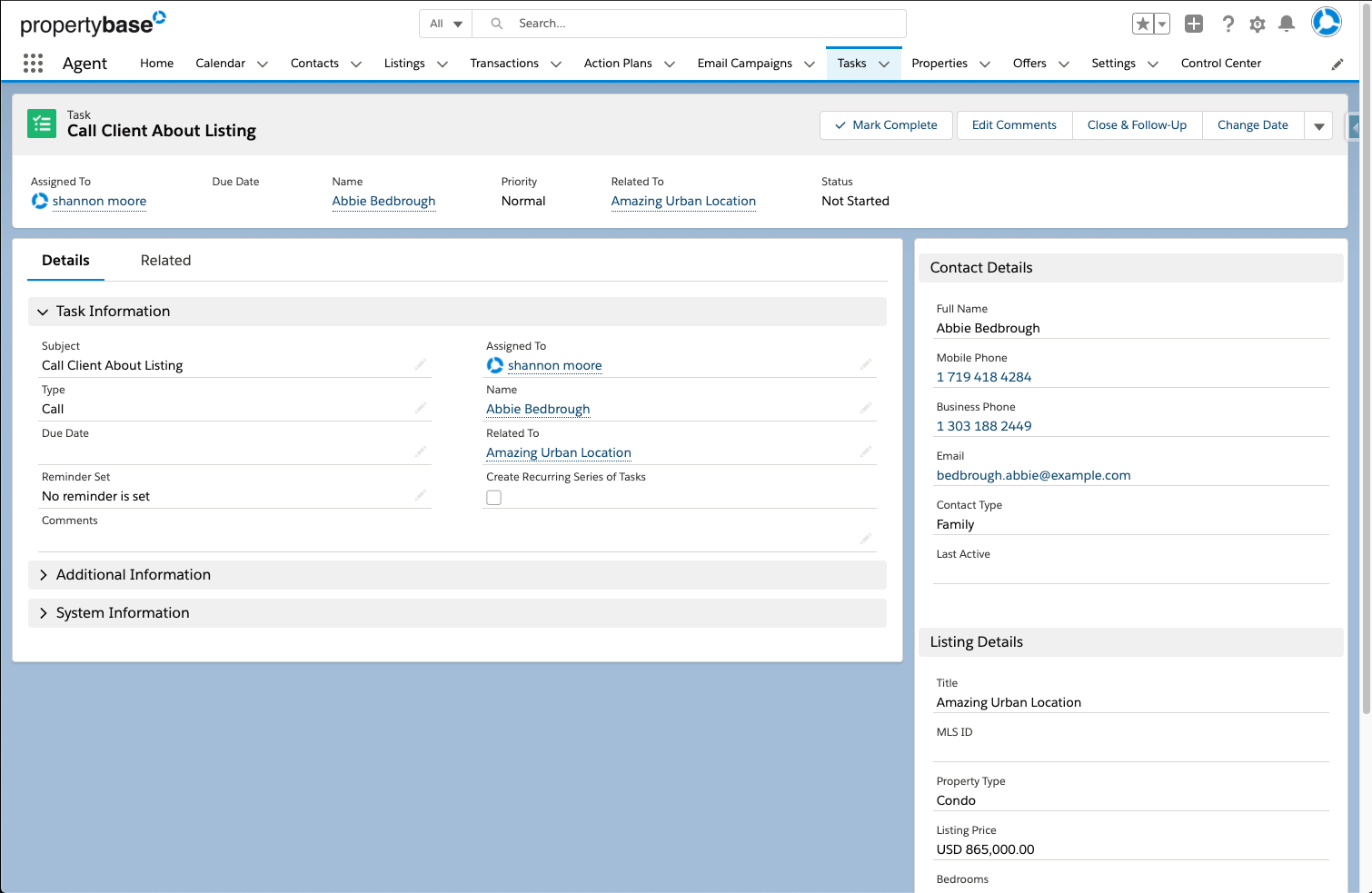Screen dimensions: 1372x893
Task: Open the All search scope dropdown
Action: tap(444, 24)
